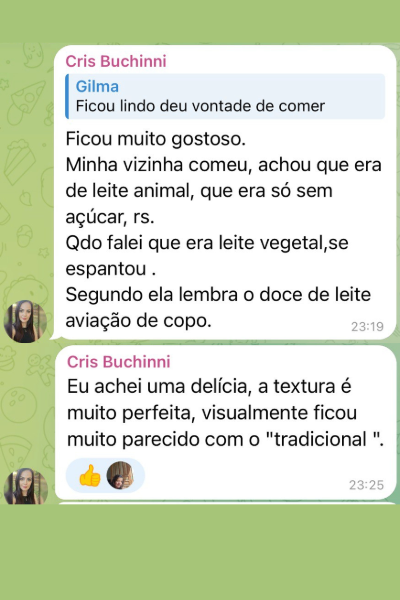Tap the blue quote bar beside Gilma
400x600 pixels.
pos(67,96)
